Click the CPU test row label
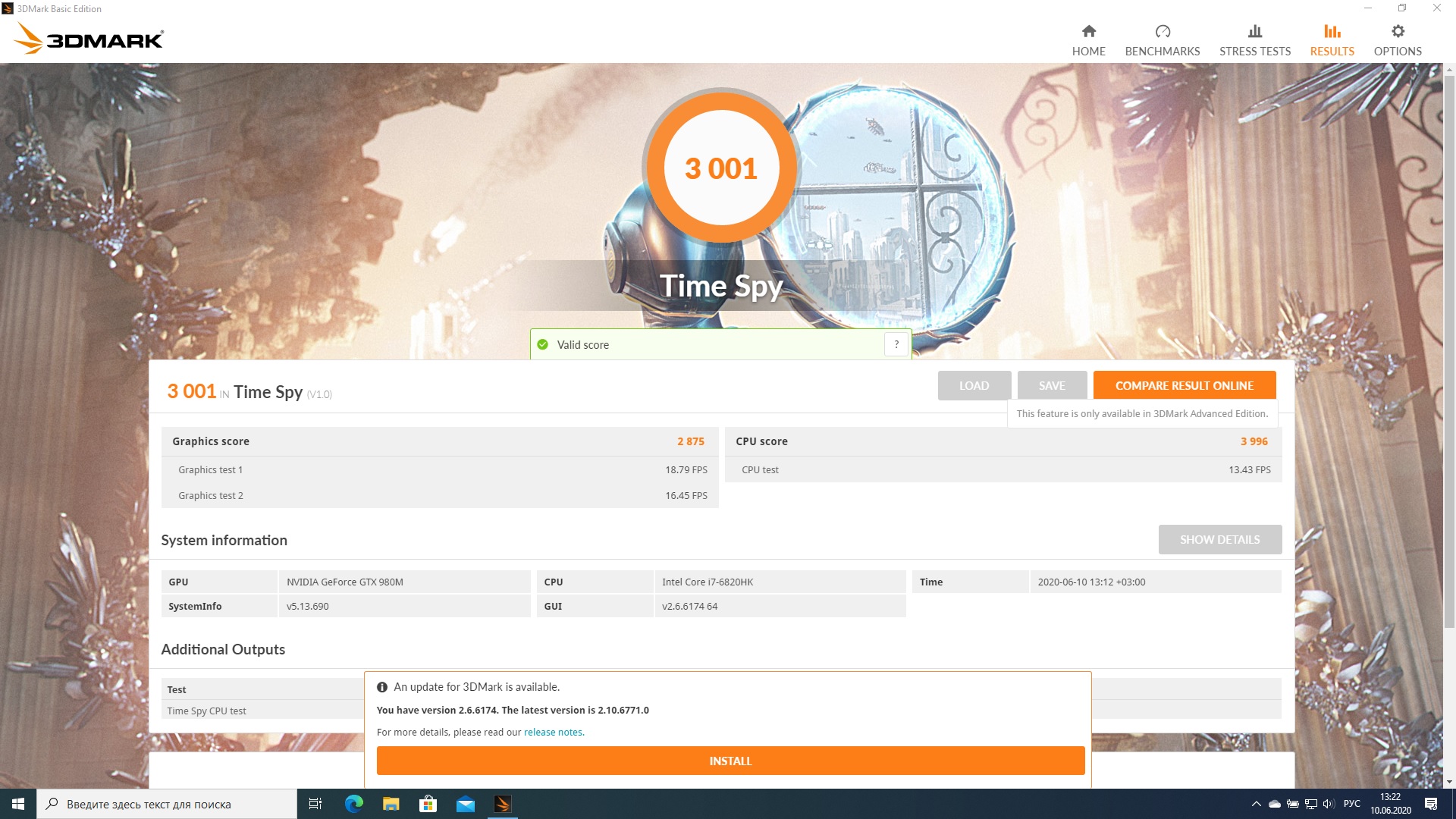Image resolution: width=1456 pixels, height=819 pixels. [x=760, y=470]
